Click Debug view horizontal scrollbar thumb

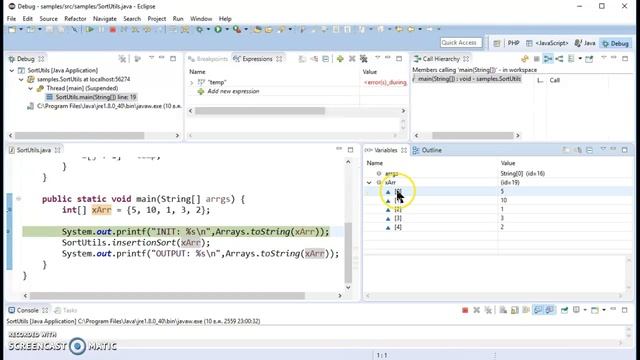tap(79, 136)
